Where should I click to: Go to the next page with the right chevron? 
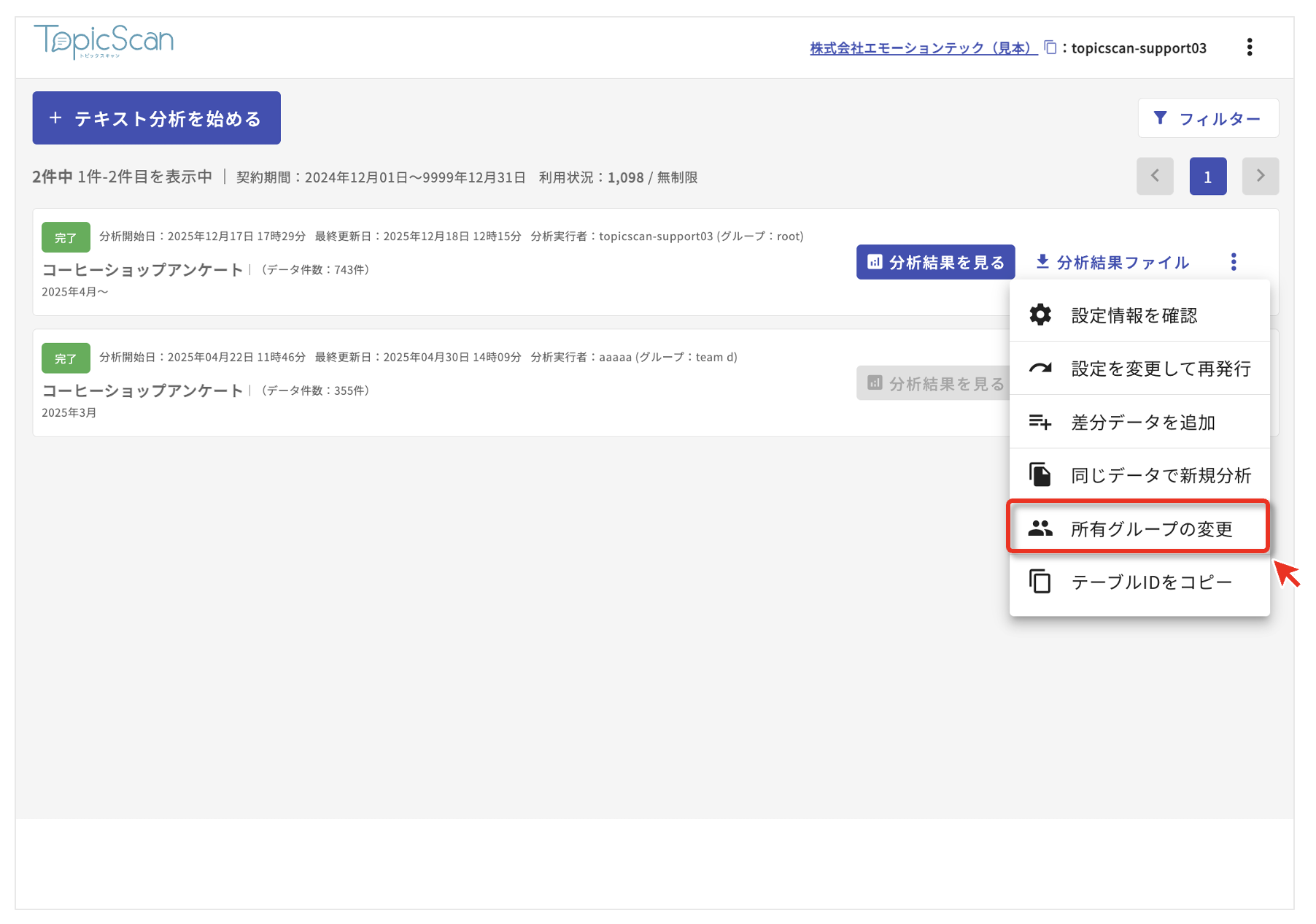click(1260, 176)
